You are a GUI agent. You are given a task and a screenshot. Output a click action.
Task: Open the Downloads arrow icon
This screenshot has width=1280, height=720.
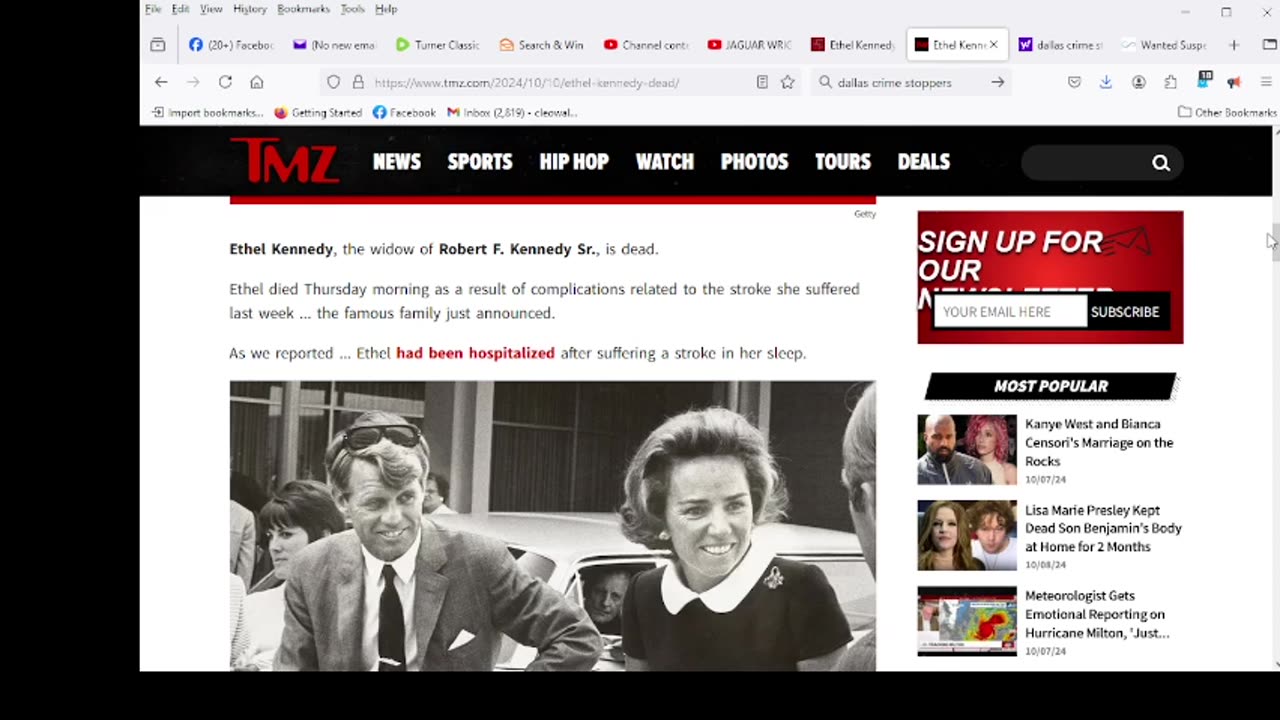(x=1106, y=82)
